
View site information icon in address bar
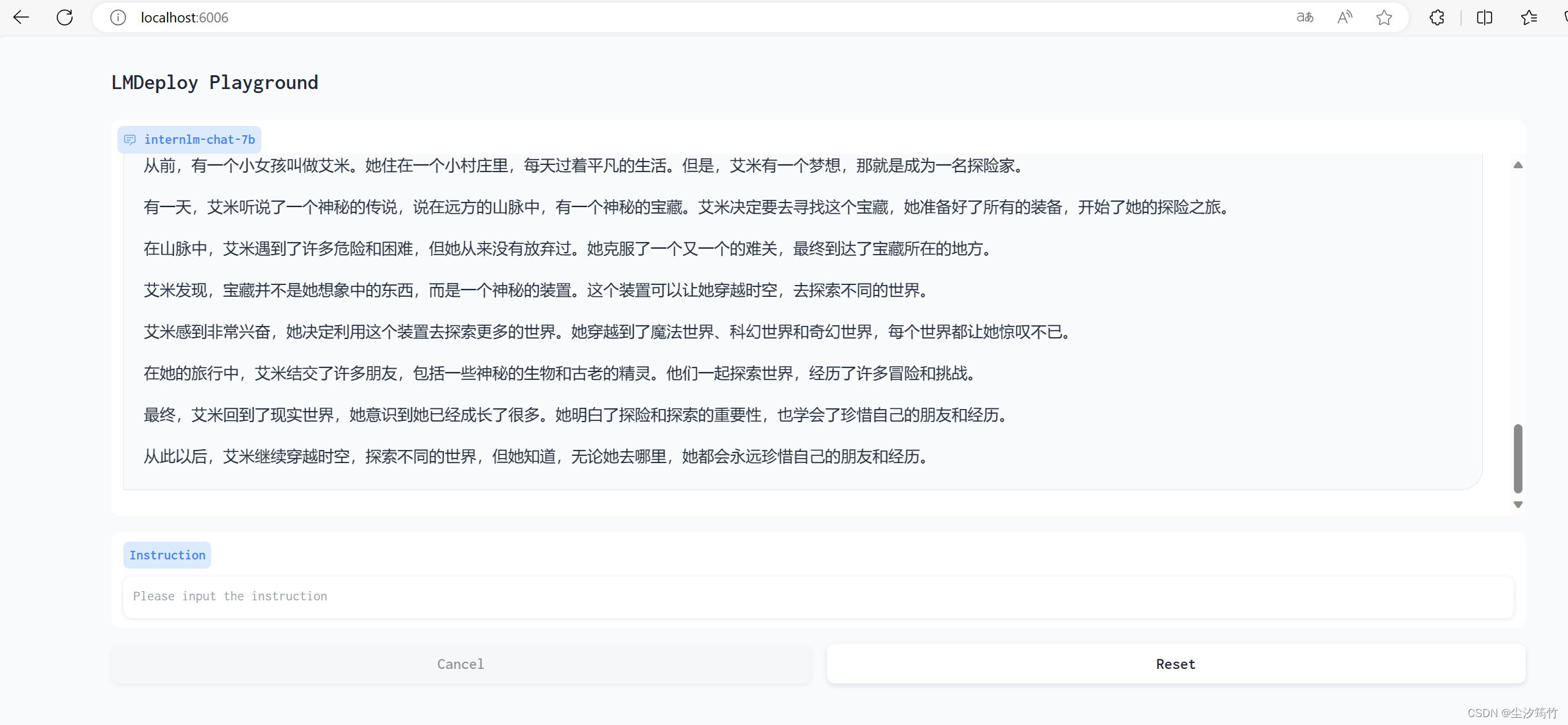click(x=118, y=18)
